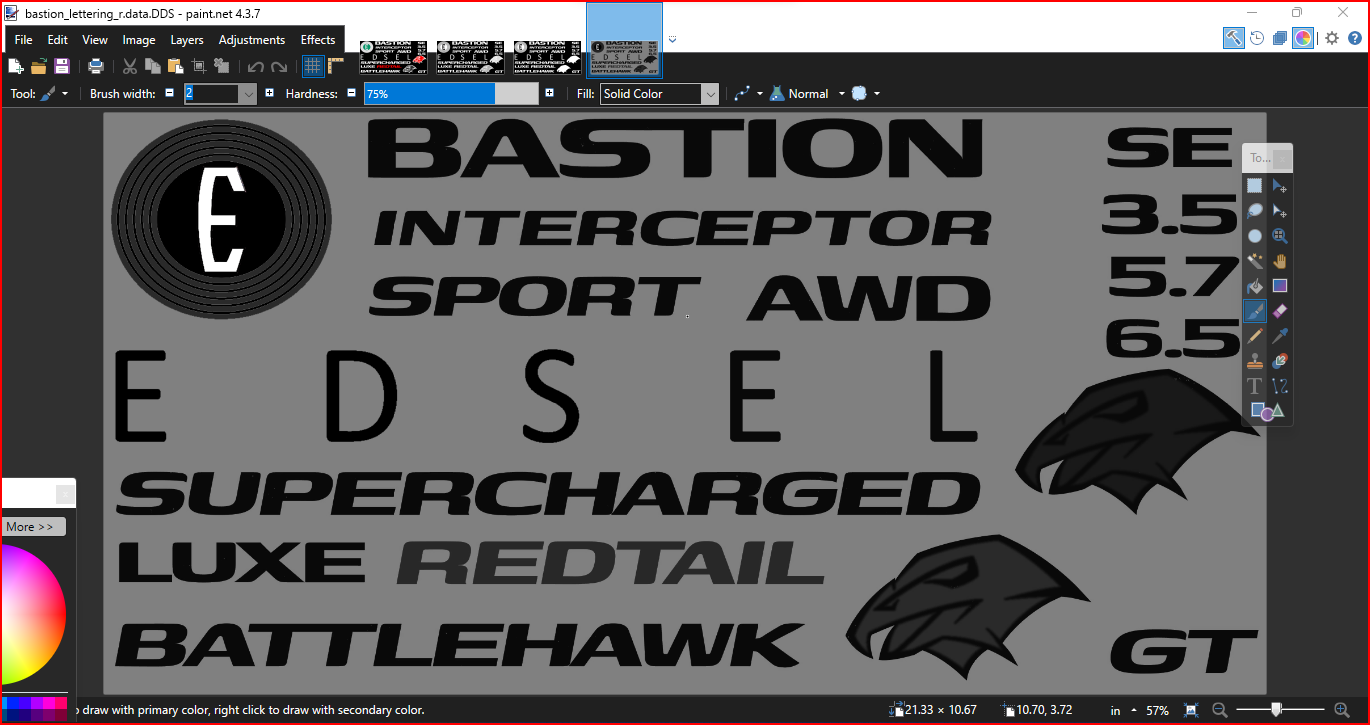This screenshot has height=725, width=1370.
Task: Open the Help question mark menu
Action: coord(1355,38)
